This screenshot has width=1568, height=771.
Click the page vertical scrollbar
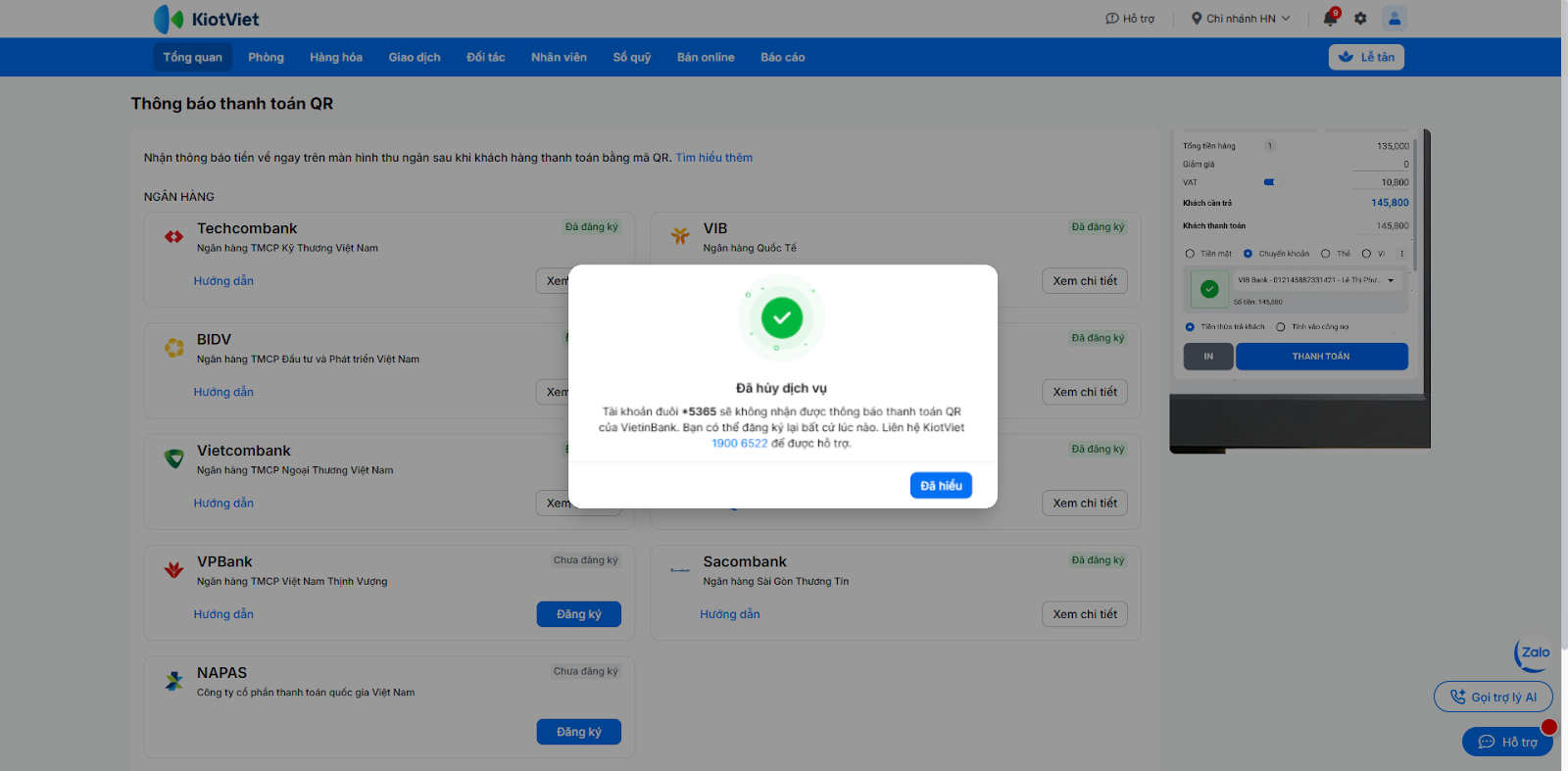coord(1564,323)
